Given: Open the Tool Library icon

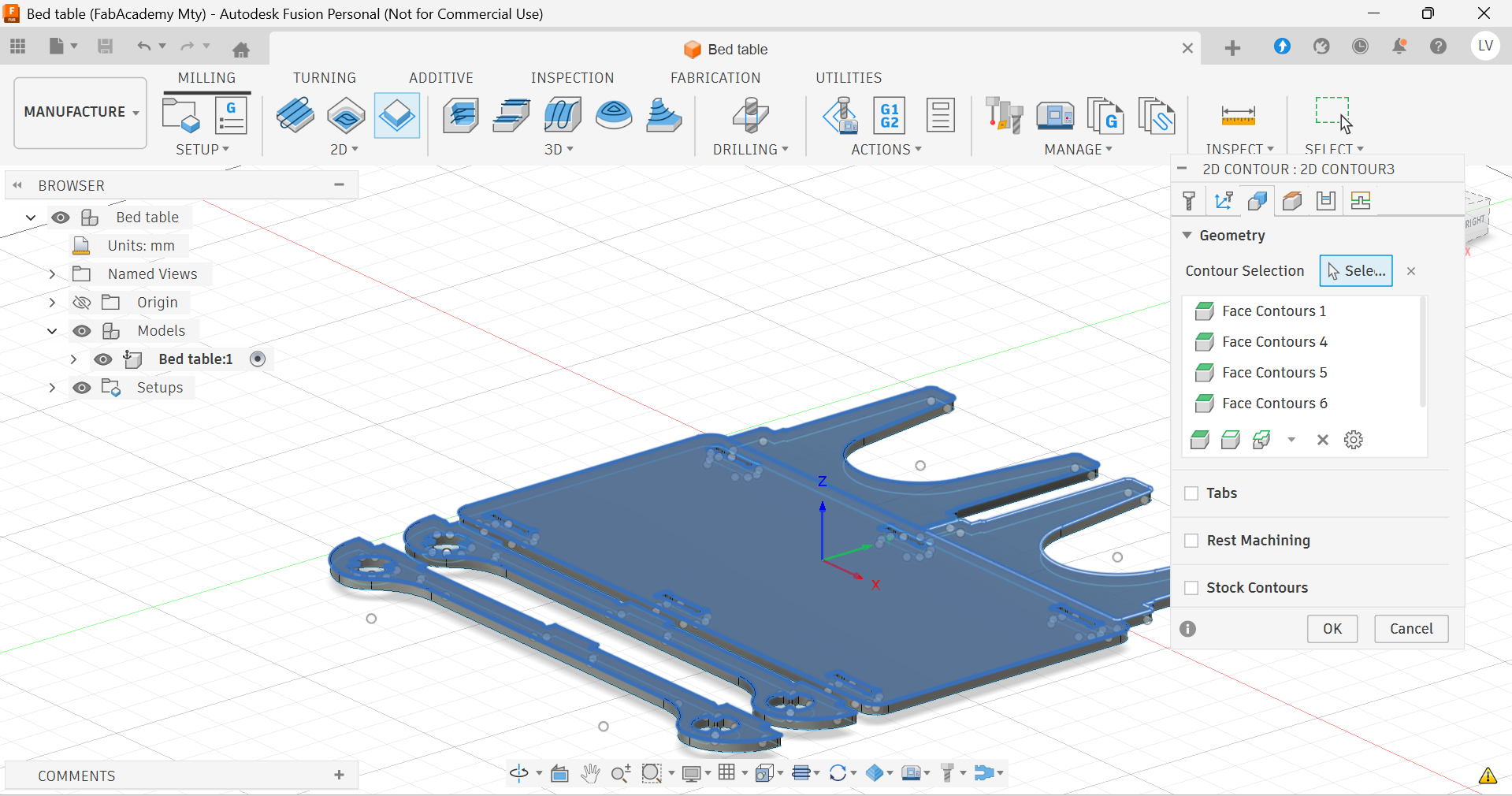Looking at the screenshot, I should pyautogui.click(x=1004, y=116).
